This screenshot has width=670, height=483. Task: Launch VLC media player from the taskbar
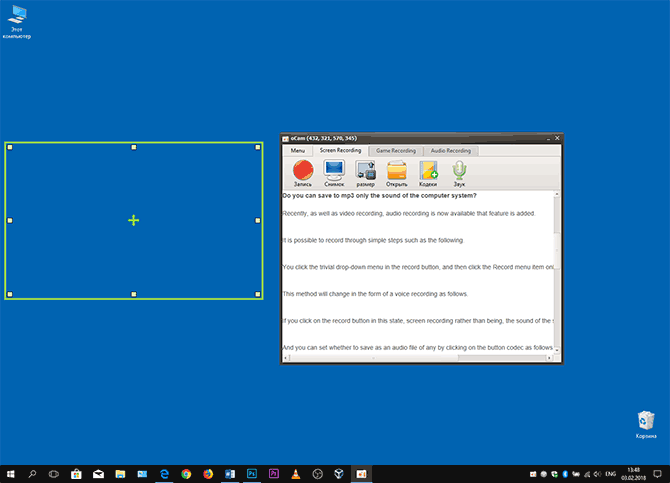pos(296,474)
